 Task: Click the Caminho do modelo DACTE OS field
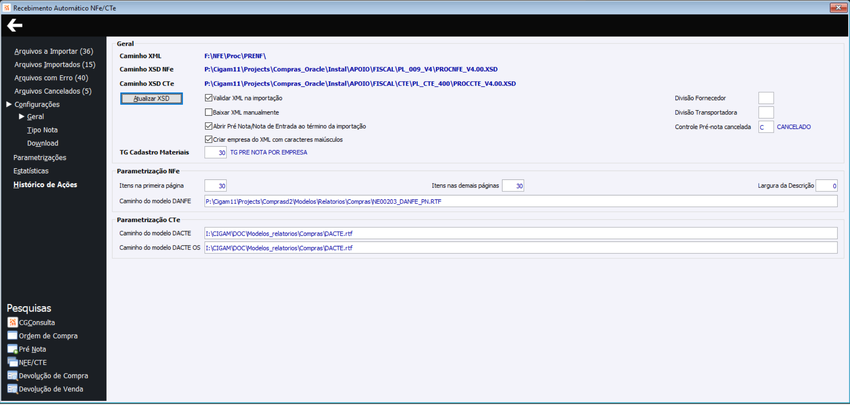coord(521,248)
